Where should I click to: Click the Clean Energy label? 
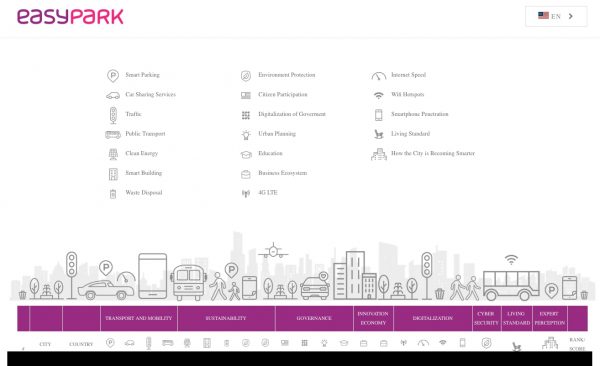coord(142,153)
